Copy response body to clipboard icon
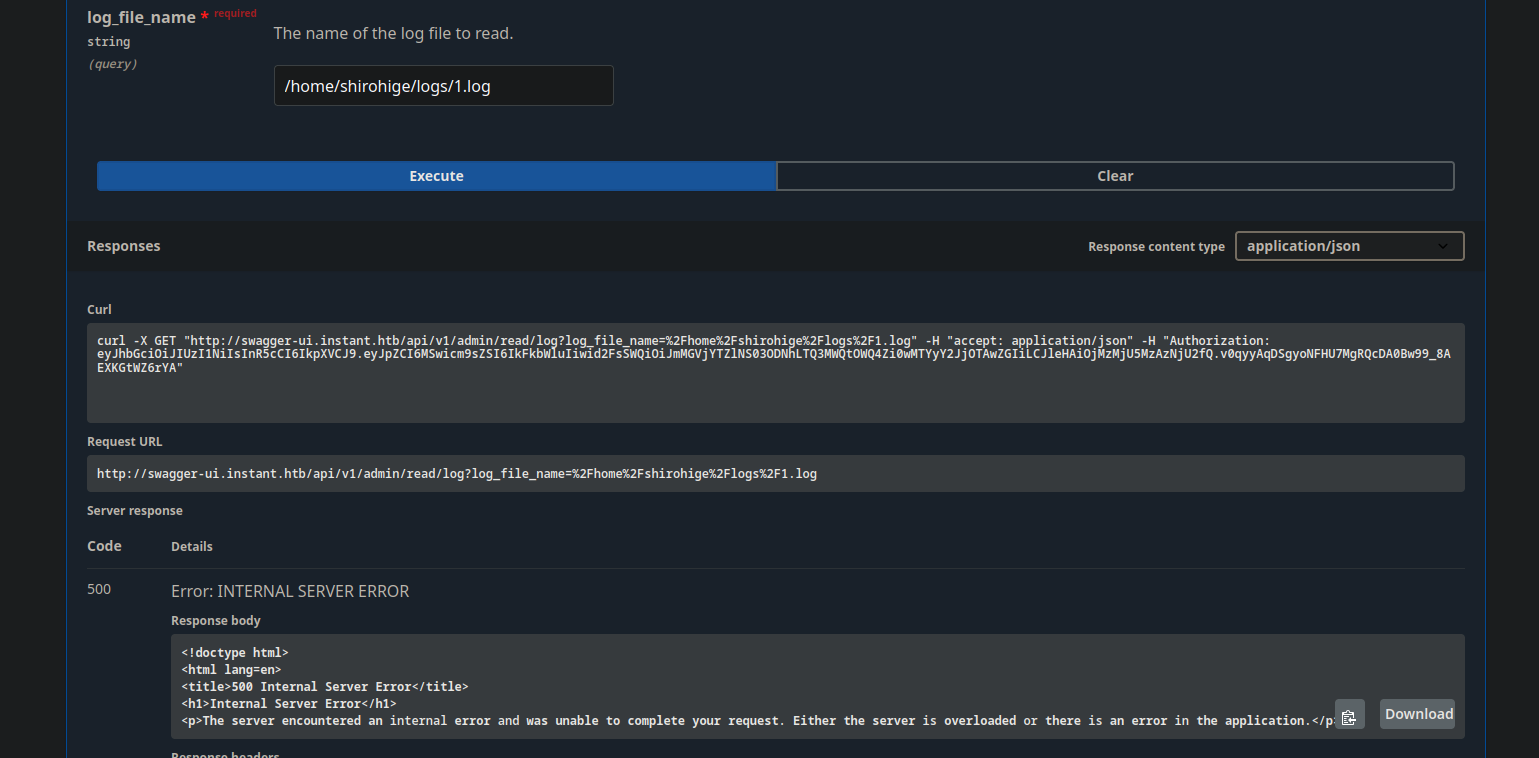The width and height of the screenshot is (1539, 758). coord(1349,714)
